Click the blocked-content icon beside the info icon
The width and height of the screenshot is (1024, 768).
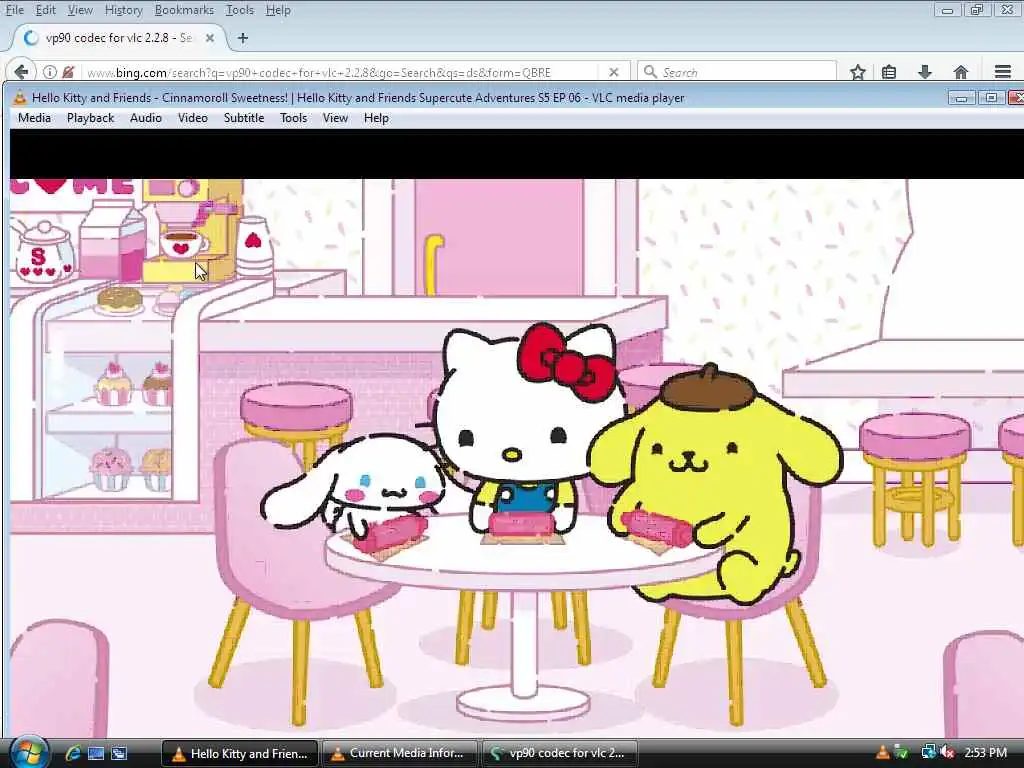69,72
